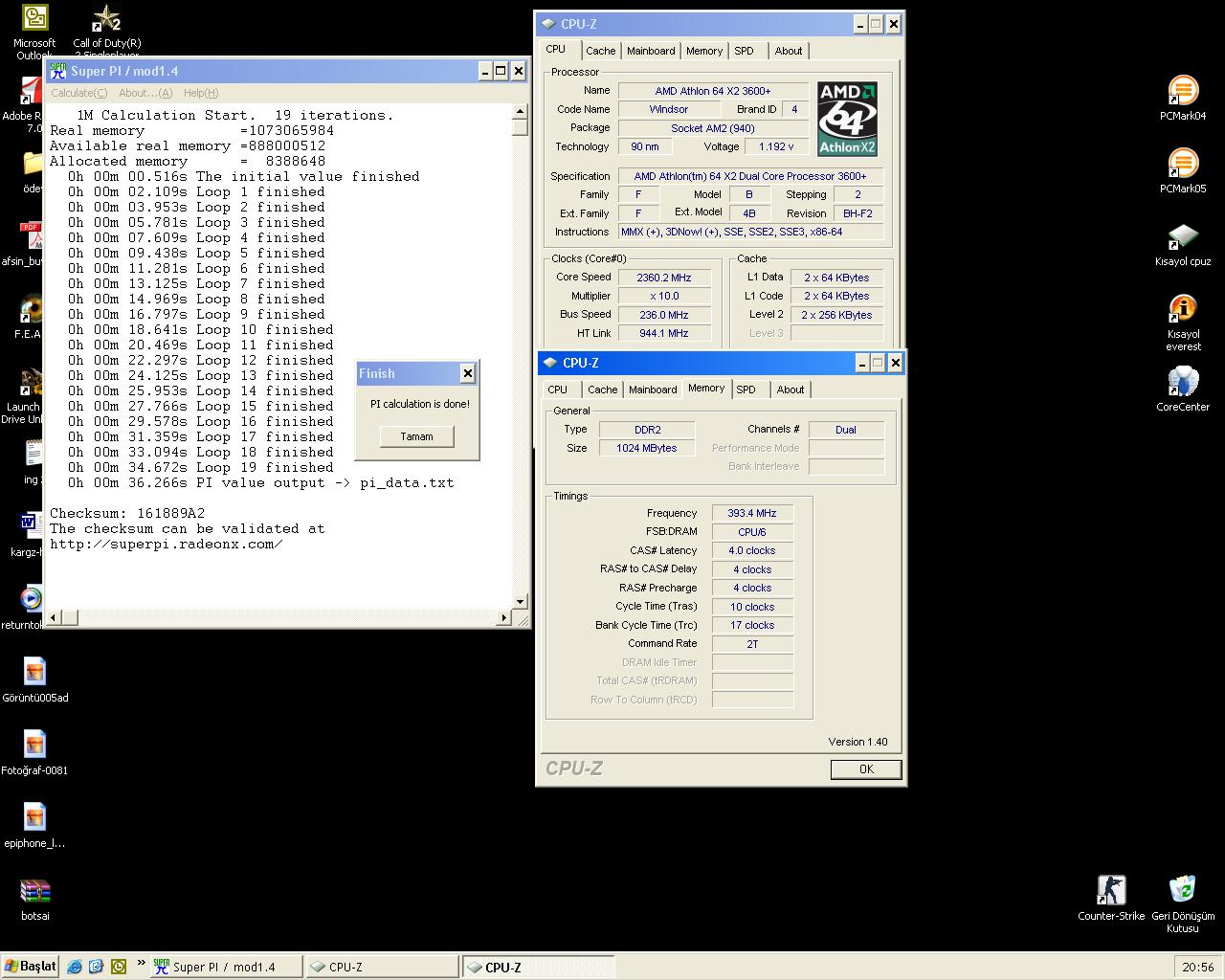Switch to CPU tab in lower CPU-Z
This screenshot has width=1225, height=980.
click(558, 390)
